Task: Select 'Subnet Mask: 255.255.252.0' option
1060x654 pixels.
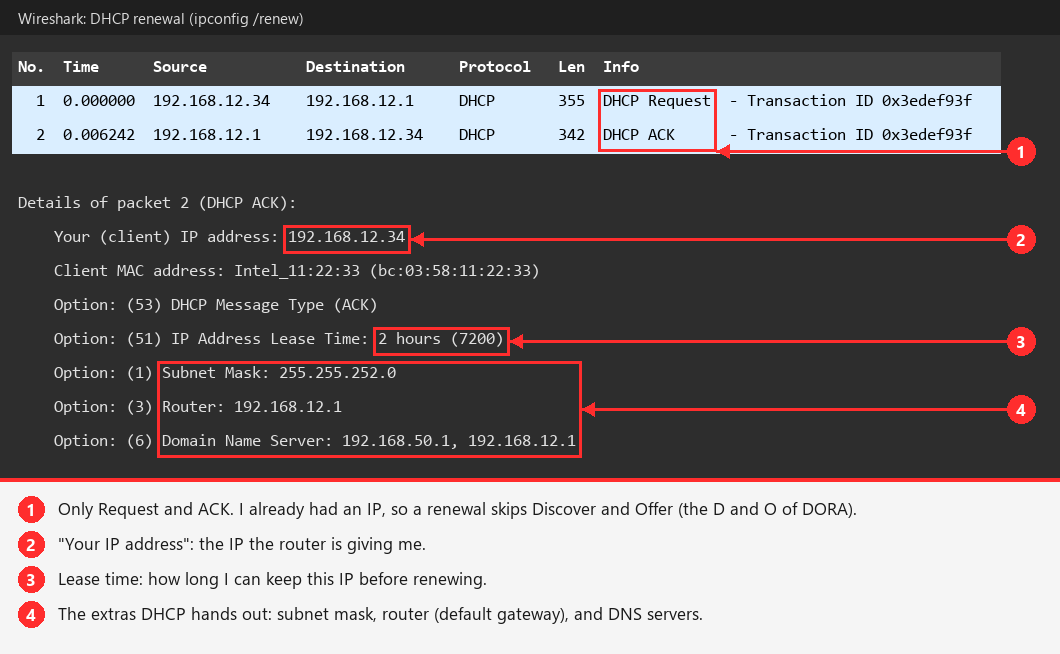Action: tap(279, 373)
